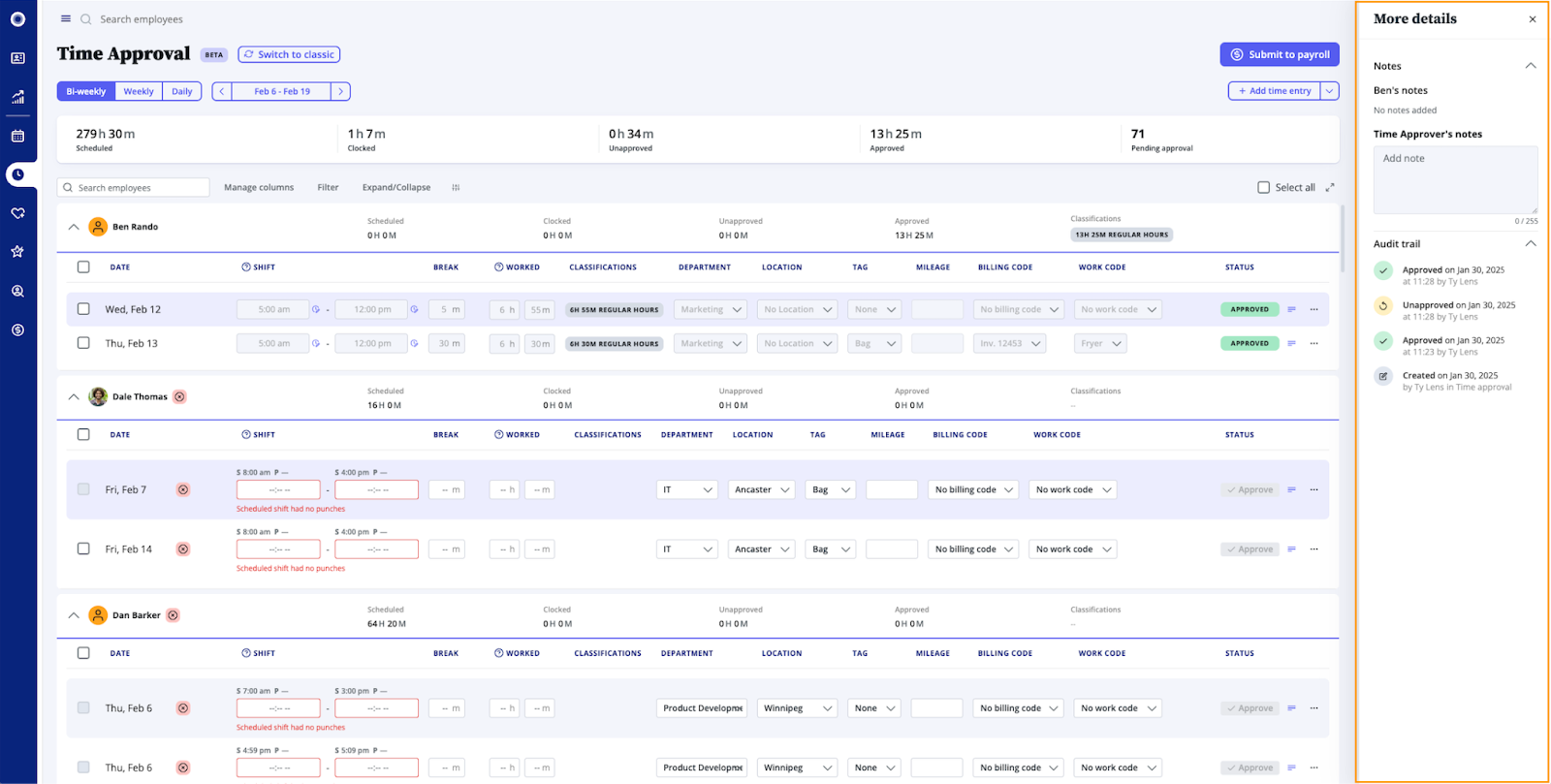Open the hamburger menu icon
This screenshot has height=784, width=1551.
pyautogui.click(x=66, y=18)
